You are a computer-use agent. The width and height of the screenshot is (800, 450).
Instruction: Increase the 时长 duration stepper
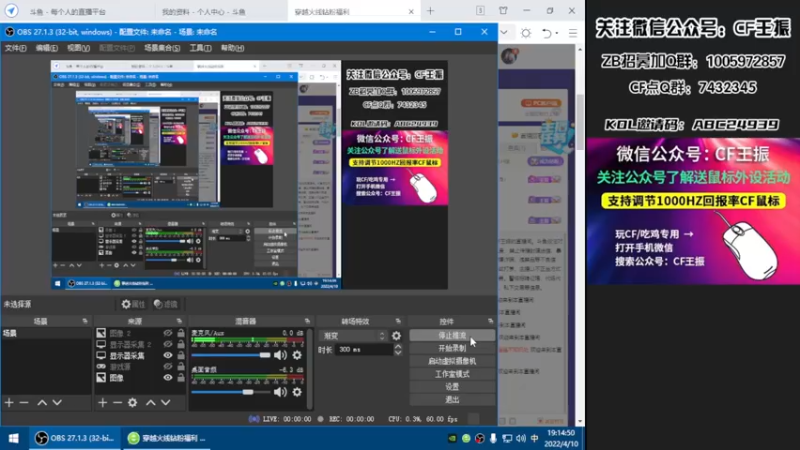(398, 346)
